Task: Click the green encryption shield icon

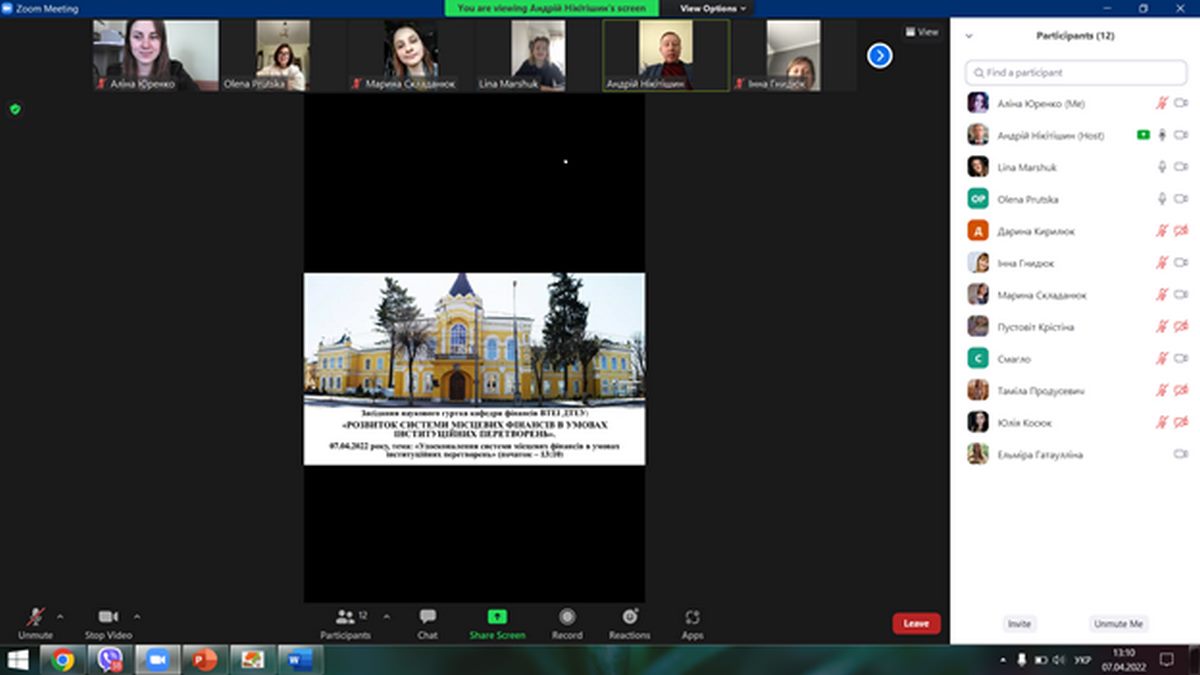Action: pyautogui.click(x=15, y=109)
